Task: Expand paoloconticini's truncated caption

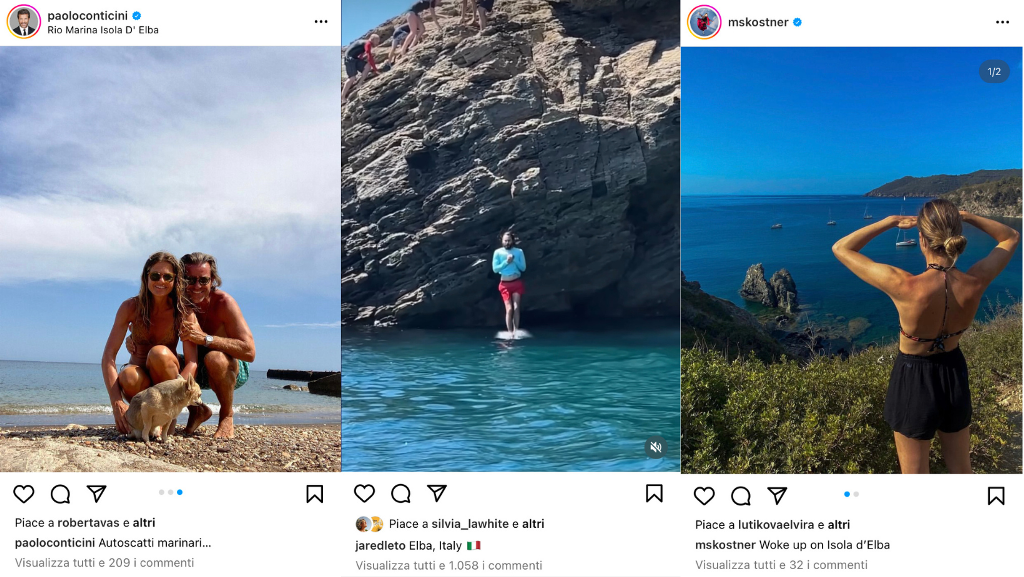Action: (x=205, y=543)
